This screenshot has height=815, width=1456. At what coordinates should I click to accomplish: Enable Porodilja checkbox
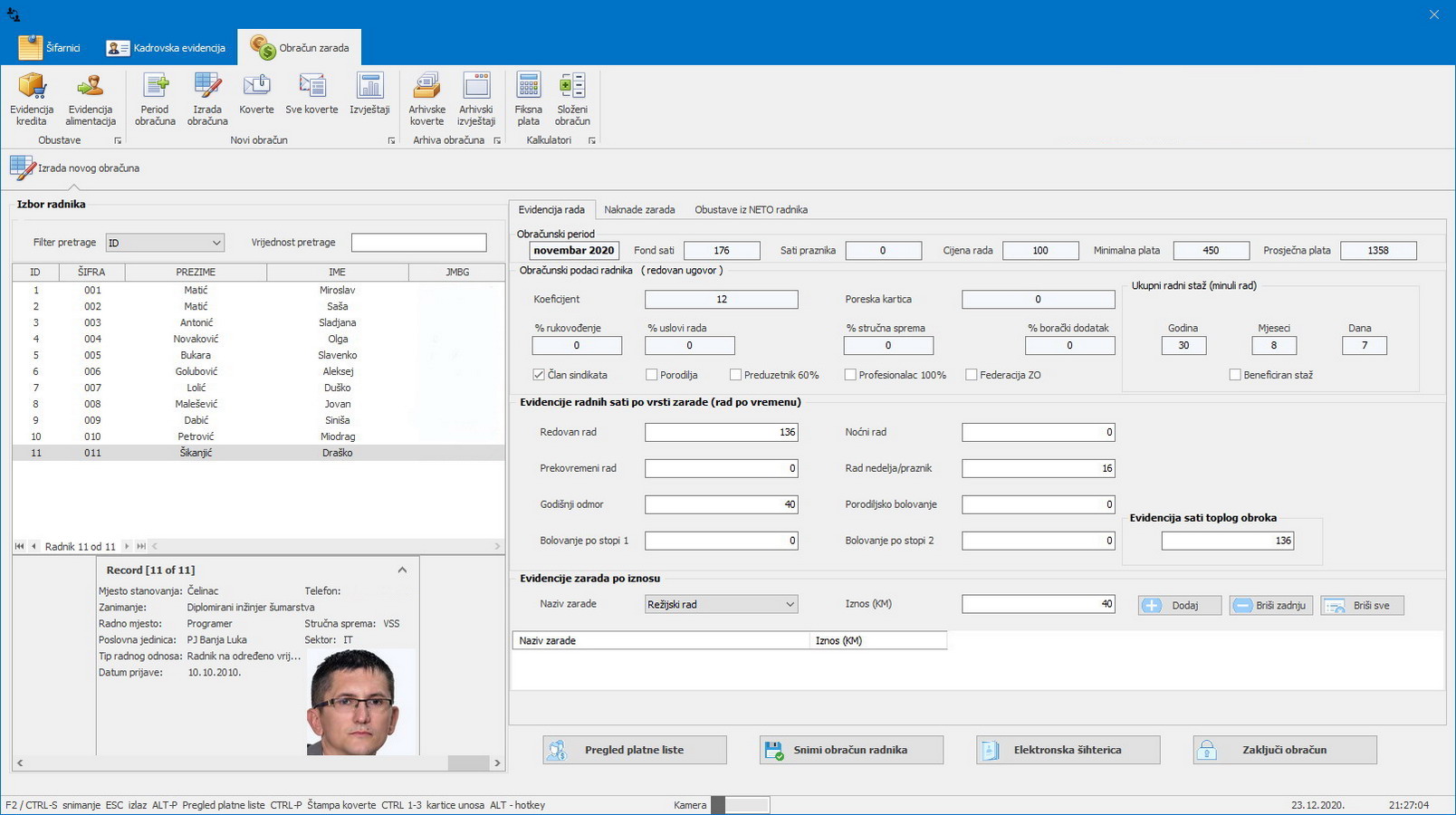(x=651, y=374)
